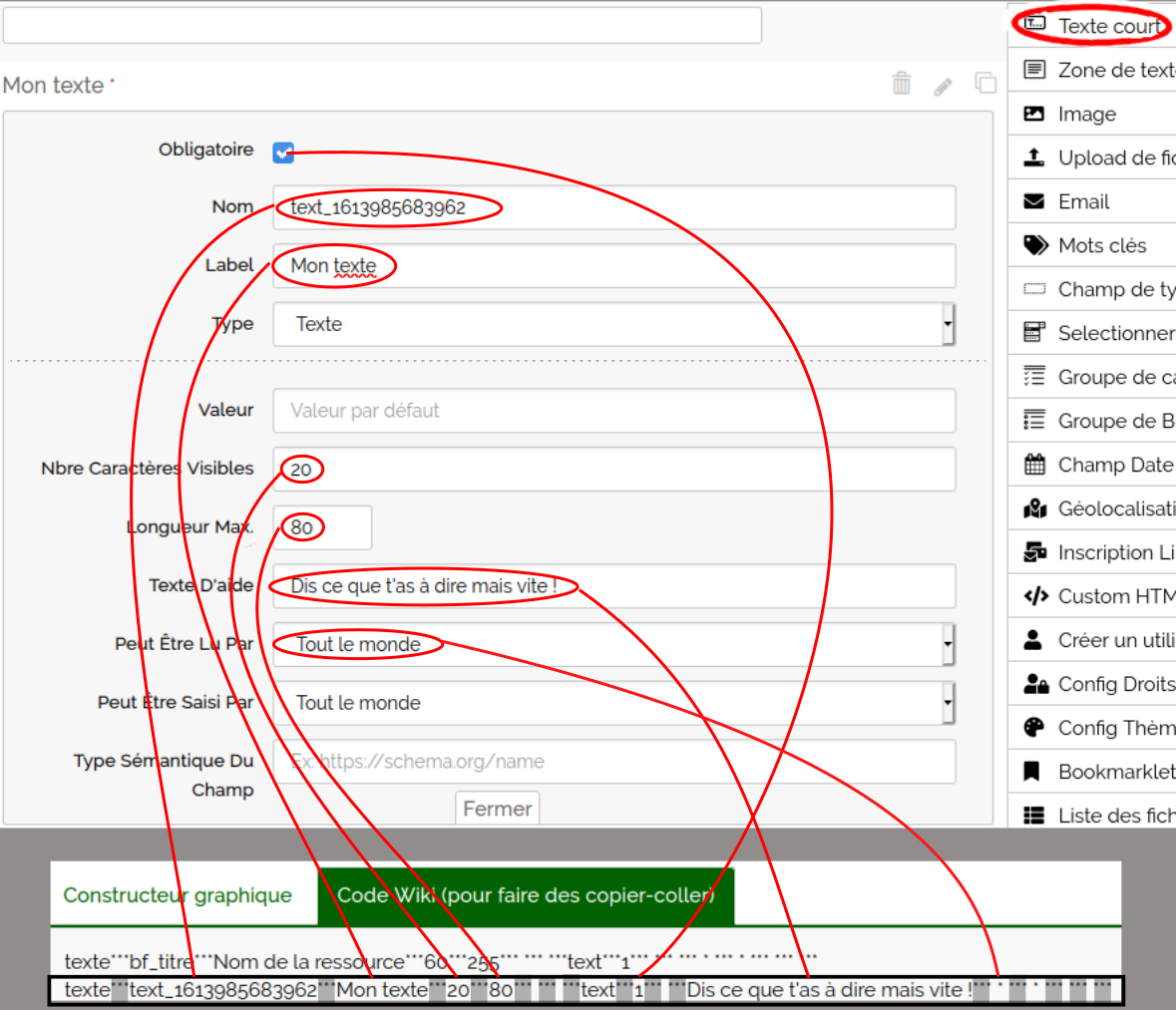Viewport: 1176px width, 1010px height.
Task: Open the Peut Être Saisi Par dropdown
Action: (613, 703)
